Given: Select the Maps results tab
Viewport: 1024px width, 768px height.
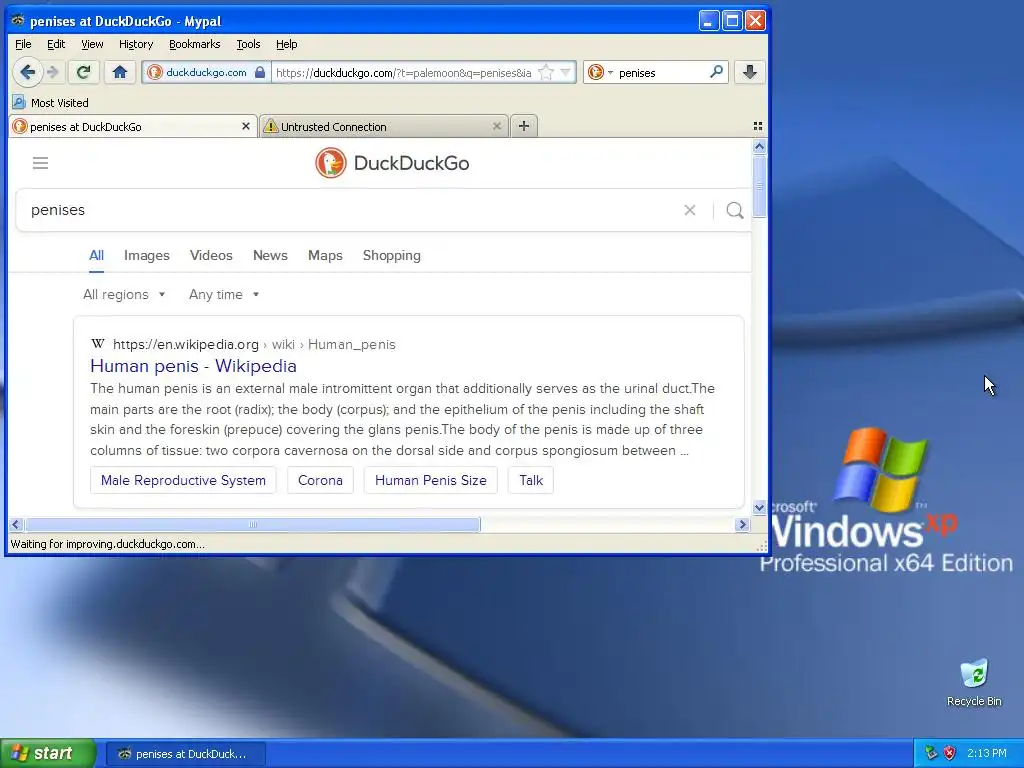Looking at the screenshot, I should (325, 255).
